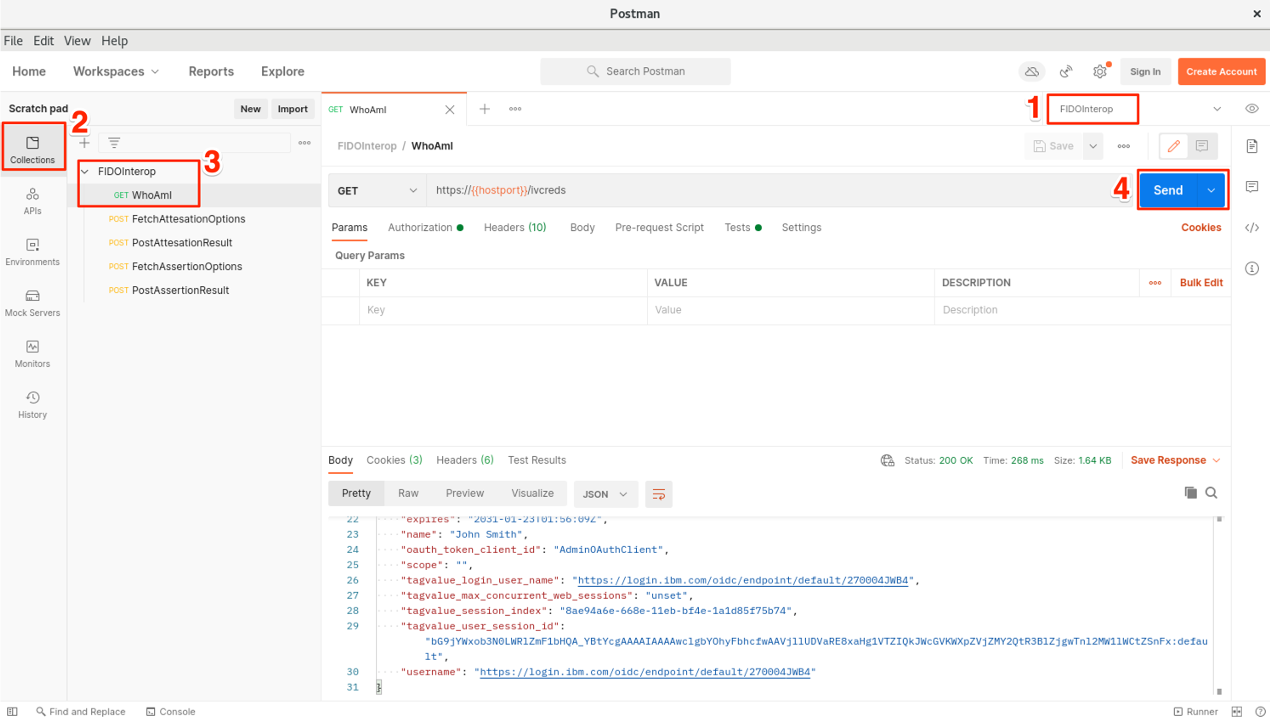Image resolution: width=1270 pixels, height=722 pixels.
Task: Search the response body magnifier icon
Action: 1211,493
